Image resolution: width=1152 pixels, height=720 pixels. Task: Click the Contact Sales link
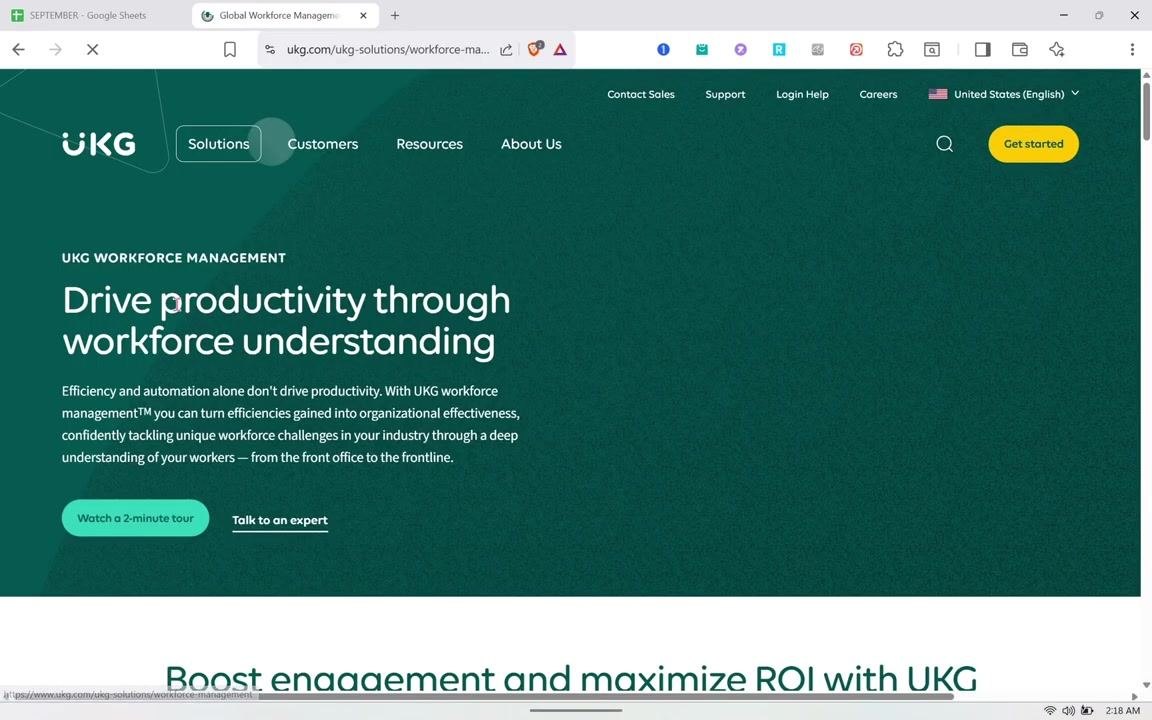641,94
